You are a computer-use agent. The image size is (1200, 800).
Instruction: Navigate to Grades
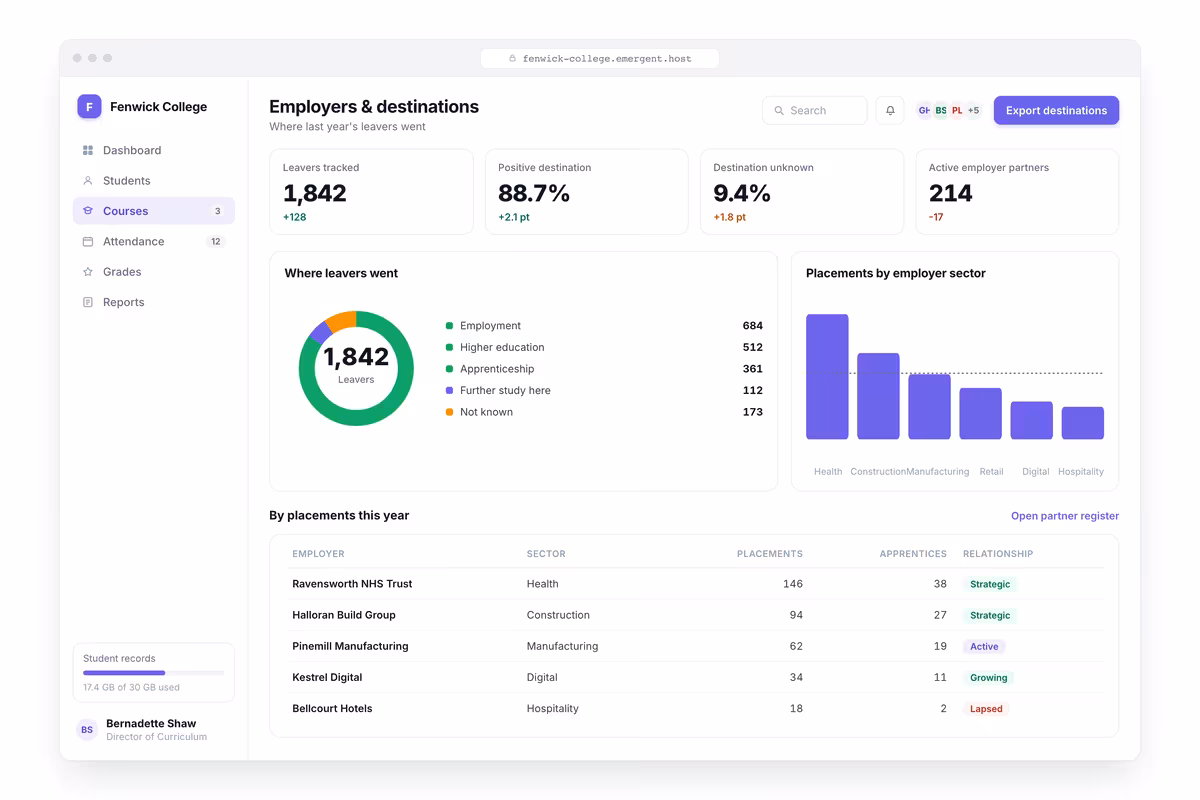pos(154,272)
